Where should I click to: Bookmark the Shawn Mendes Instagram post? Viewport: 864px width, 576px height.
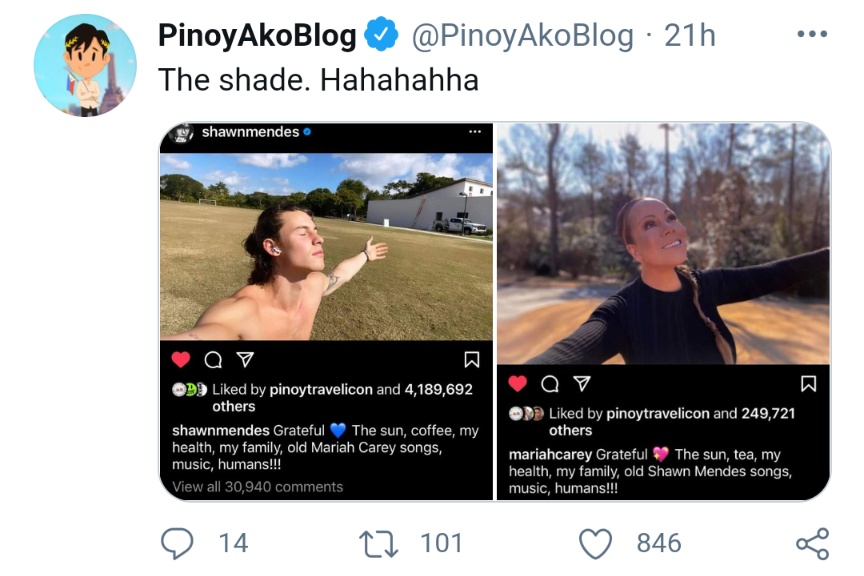[x=472, y=360]
